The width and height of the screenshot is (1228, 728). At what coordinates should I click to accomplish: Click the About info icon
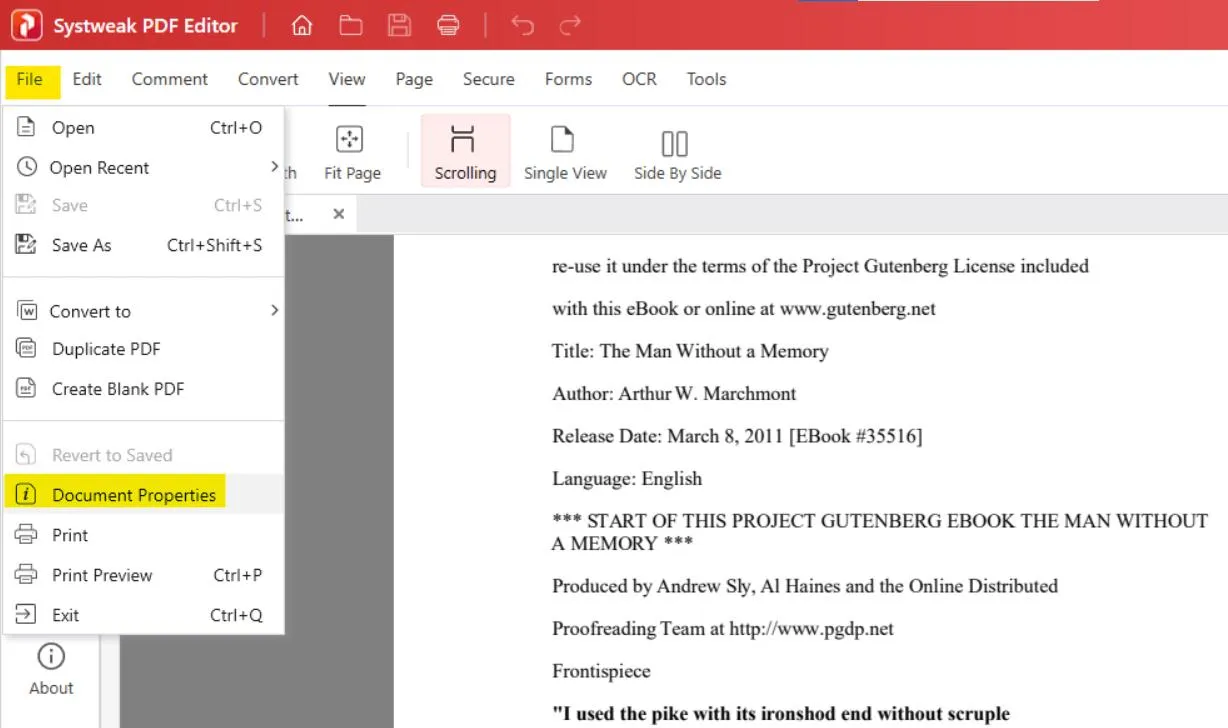(50, 665)
